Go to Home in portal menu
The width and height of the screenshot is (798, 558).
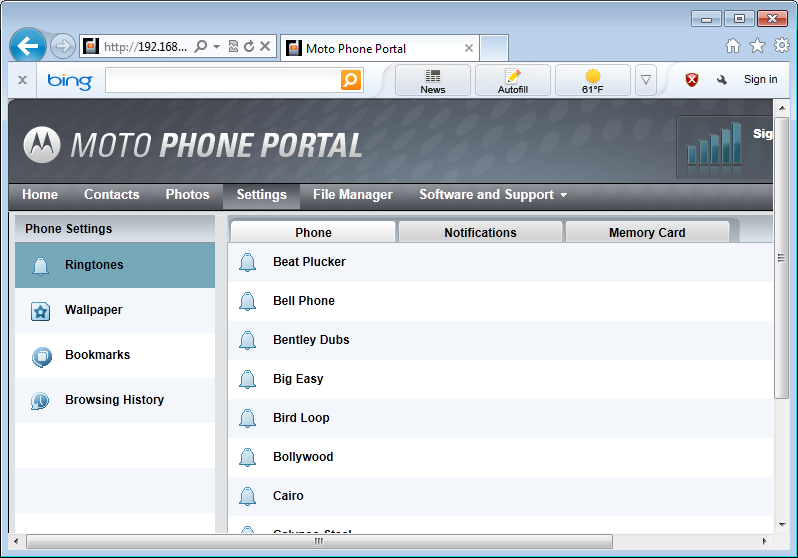40,194
